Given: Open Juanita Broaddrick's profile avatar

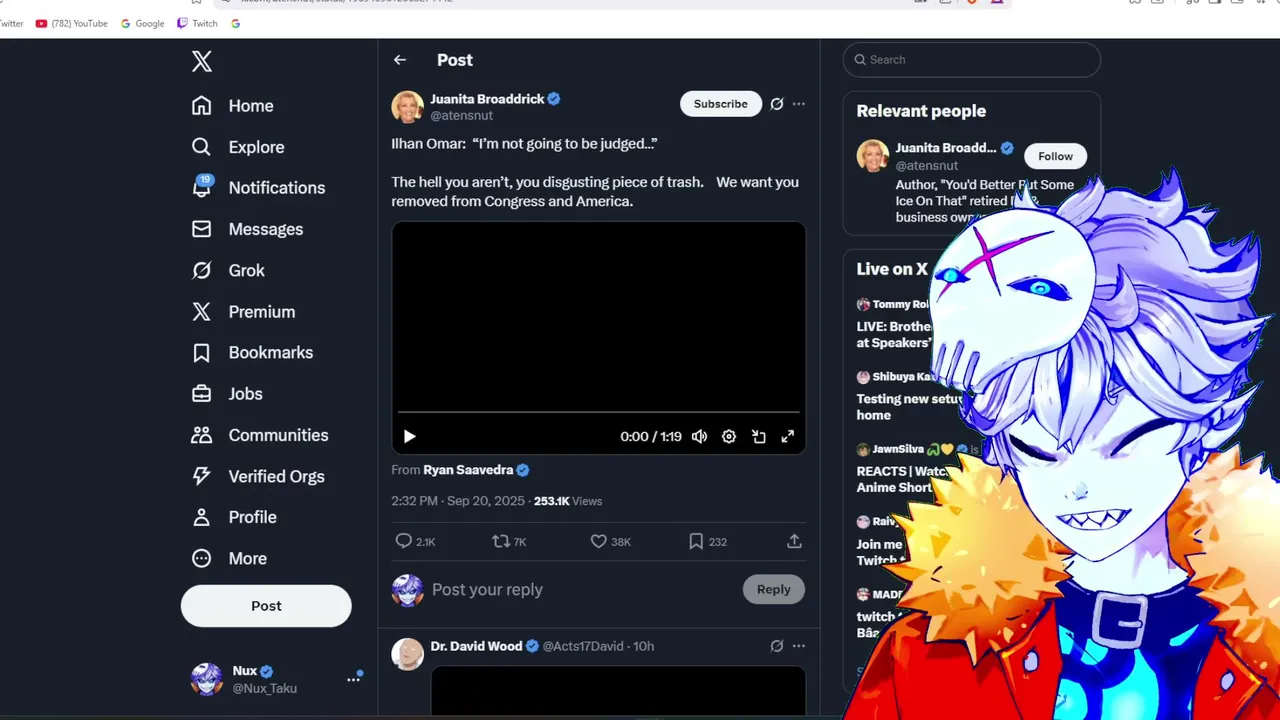Looking at the screenshot, I should [407, 107].
